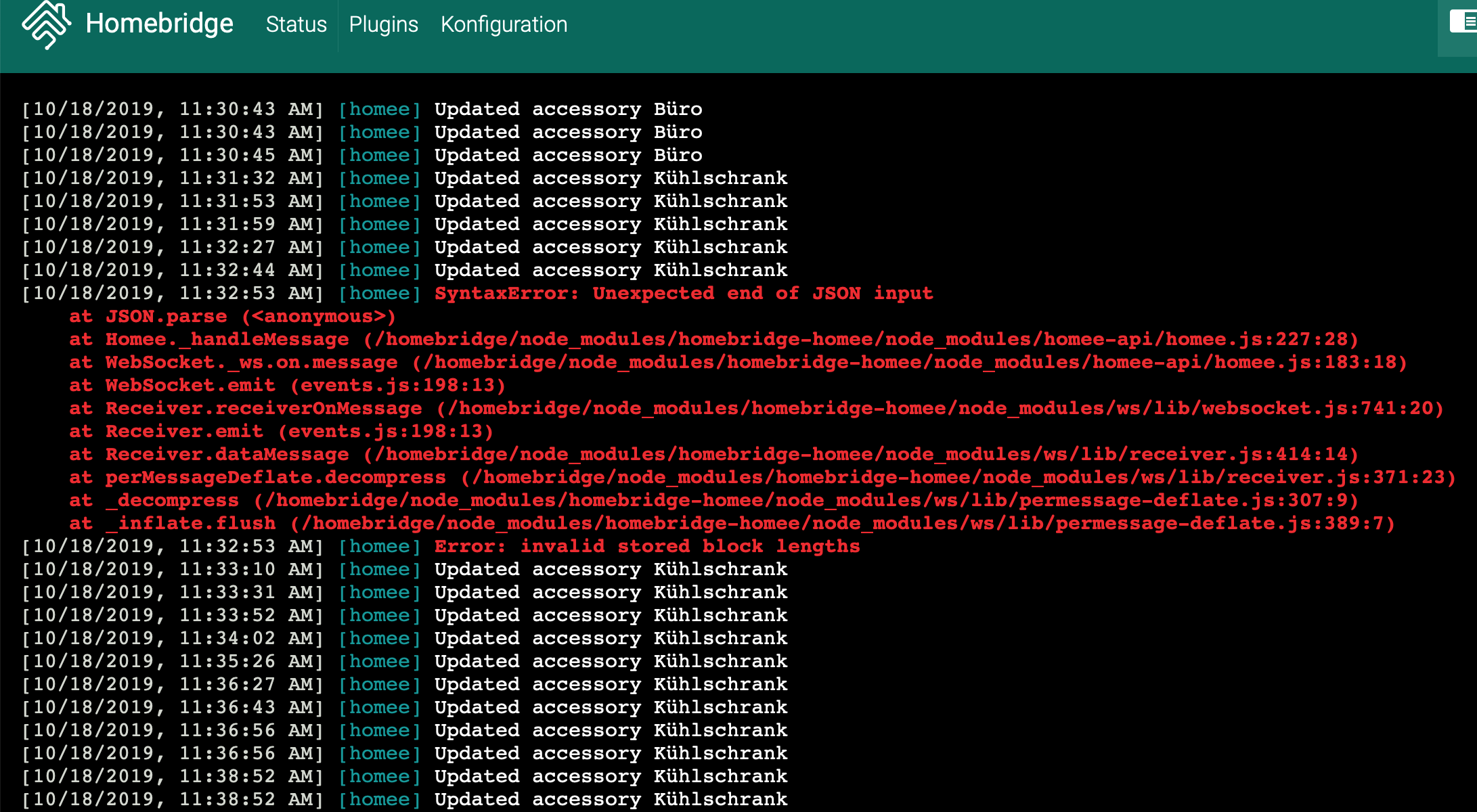Click the _inflate.flush stack trace line
1477x812 pixels.
pos(731,523)
